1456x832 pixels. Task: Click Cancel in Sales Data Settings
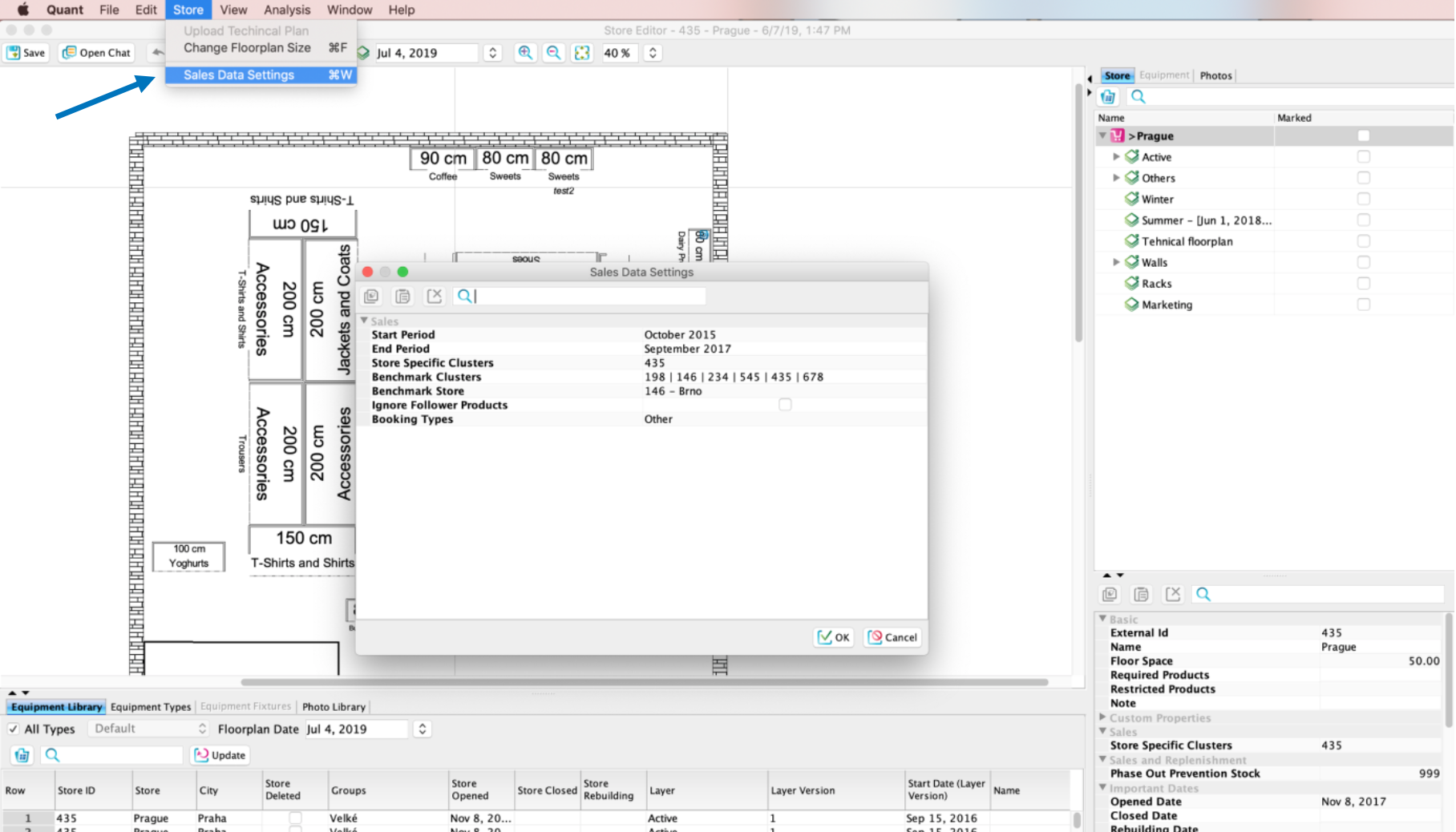pos(893,638)
